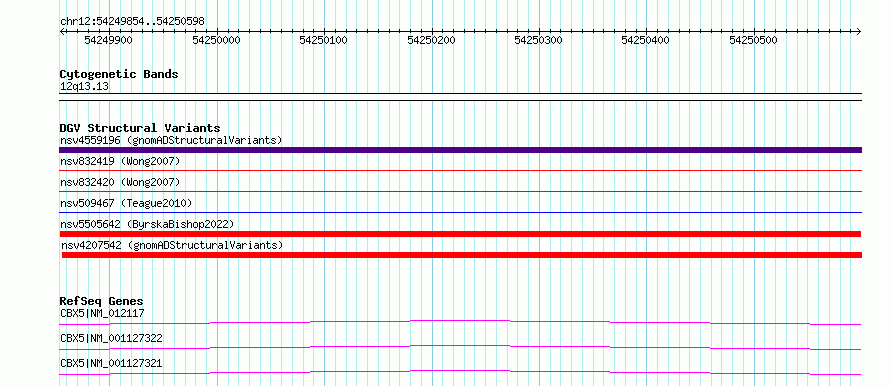Screen dimensions: 890x386
Task: Open variant nsv832419 (Wong2007) label
Action: tap(120, 162)
